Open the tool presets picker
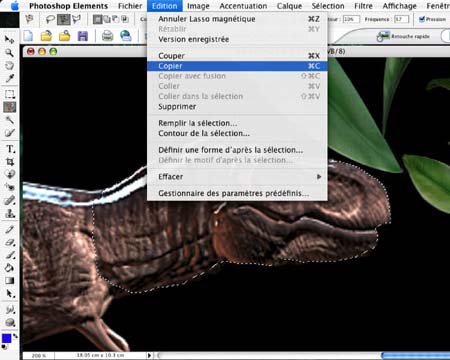 30,20
